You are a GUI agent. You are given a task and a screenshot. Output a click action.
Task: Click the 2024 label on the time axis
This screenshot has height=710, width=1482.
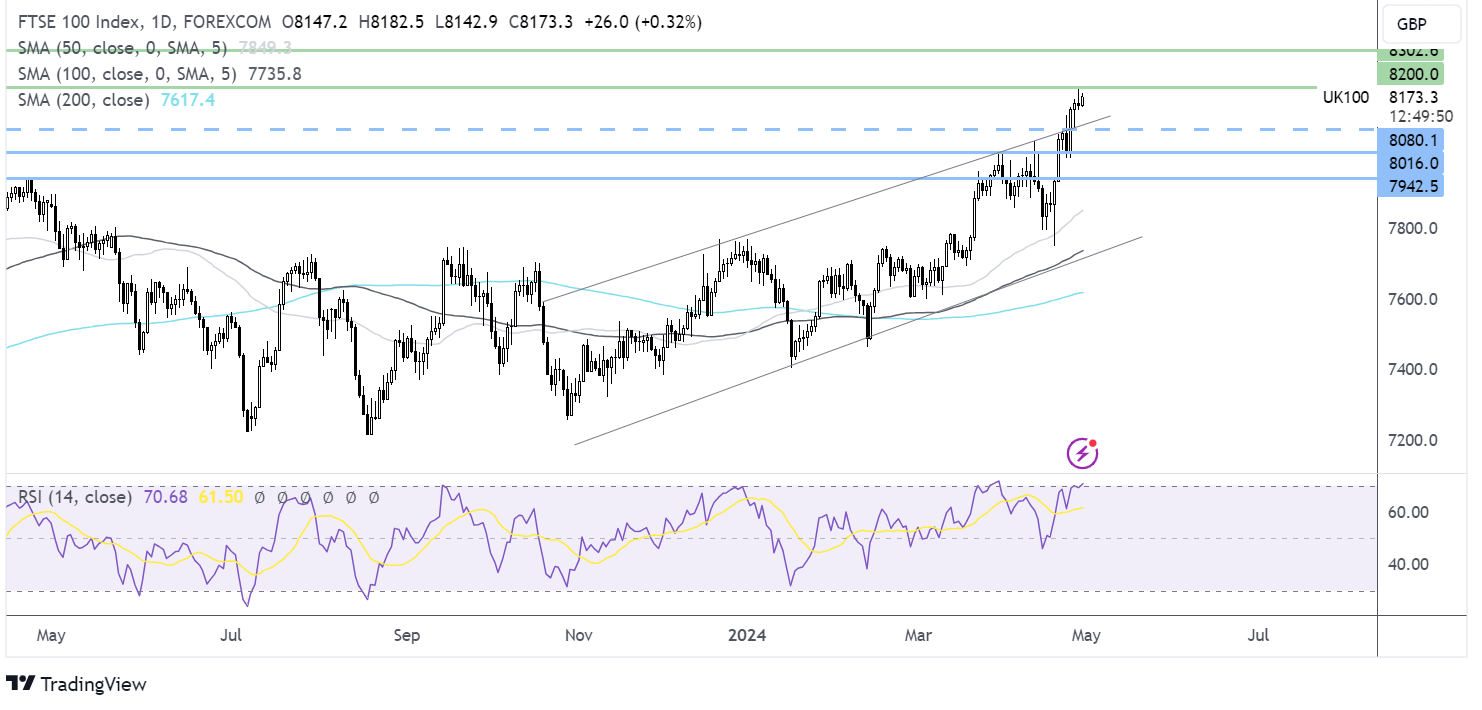pos(747,635)
